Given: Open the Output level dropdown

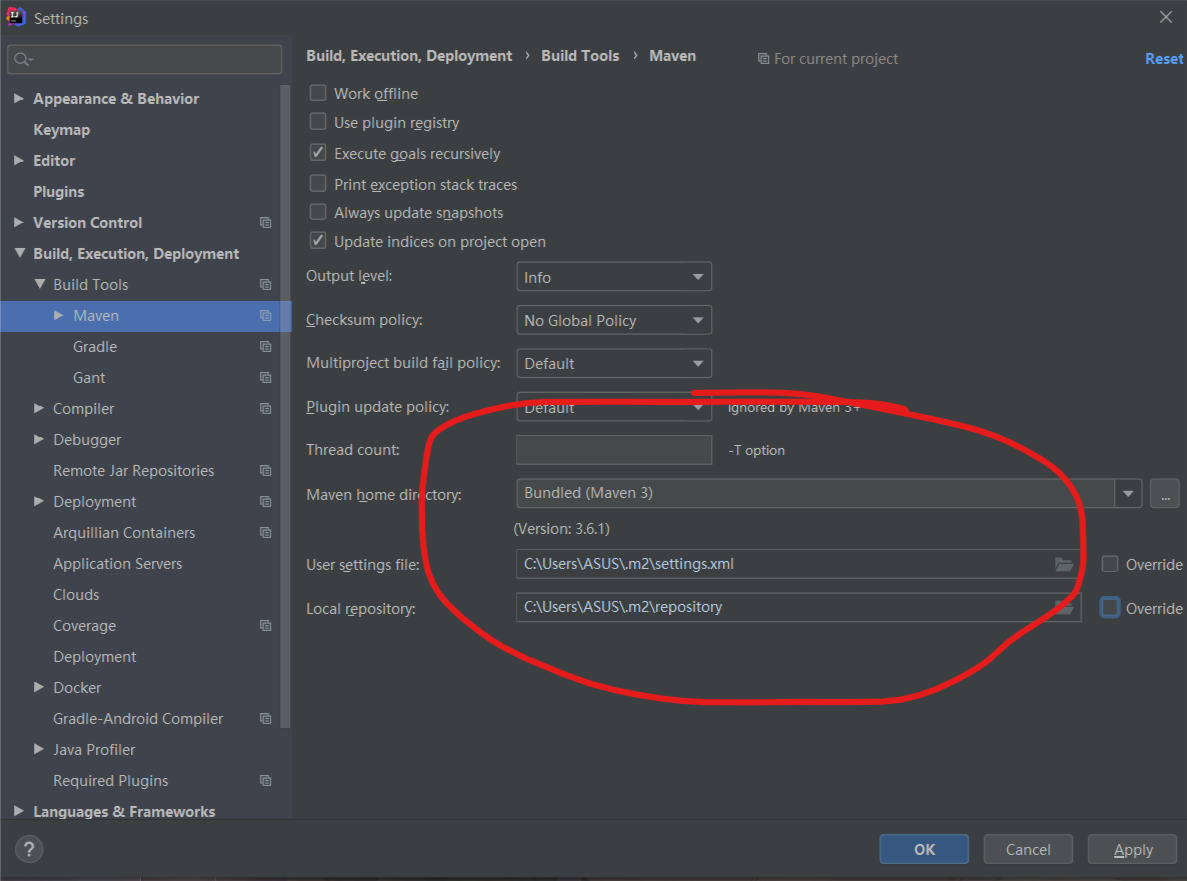Looking at the screenshot, I should [x=614, y=277].
